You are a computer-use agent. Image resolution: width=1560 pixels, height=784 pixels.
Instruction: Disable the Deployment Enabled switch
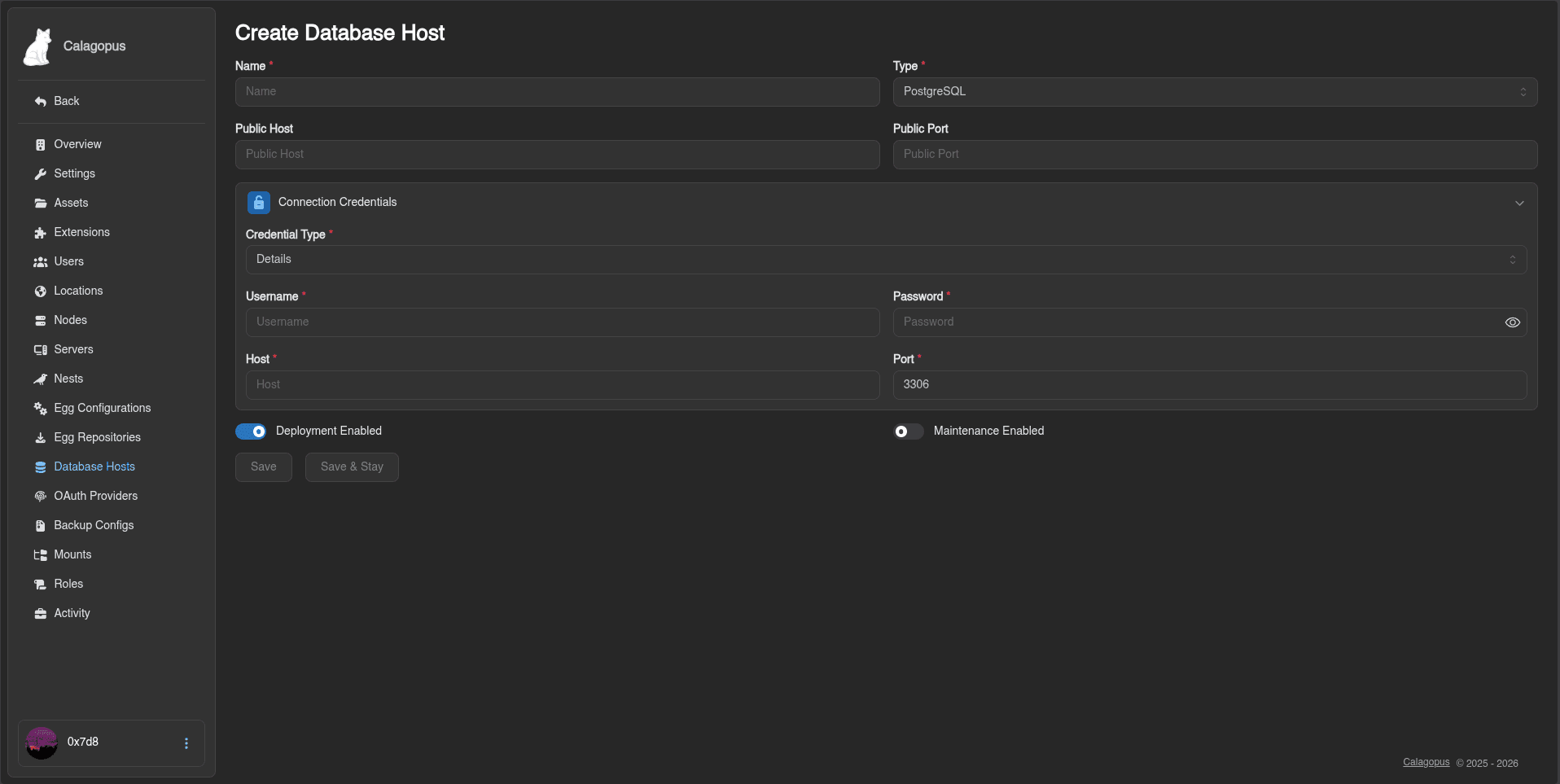[x=251, y=431]
